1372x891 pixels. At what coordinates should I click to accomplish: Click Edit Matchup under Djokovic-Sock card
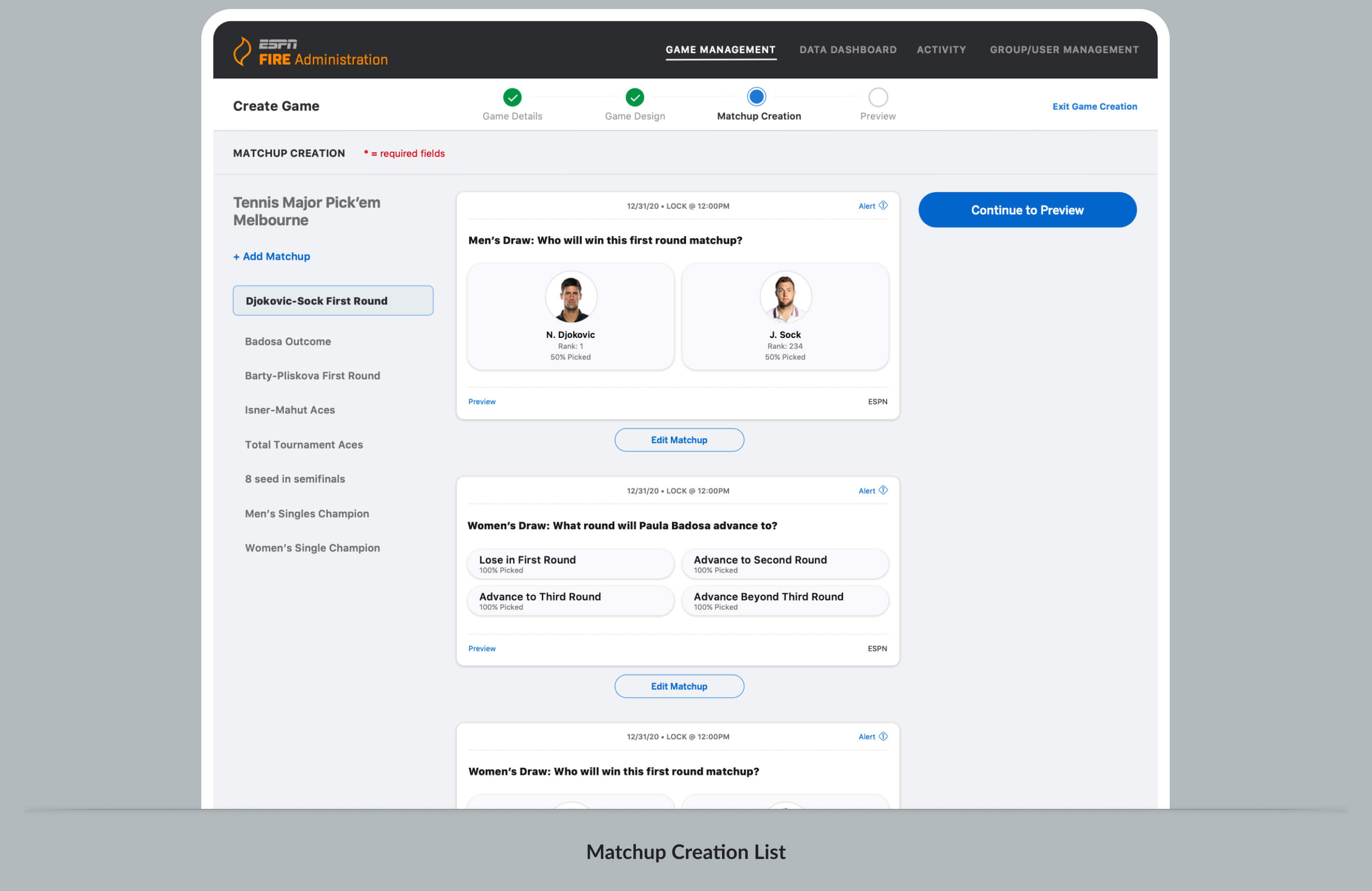pos(678,439)
